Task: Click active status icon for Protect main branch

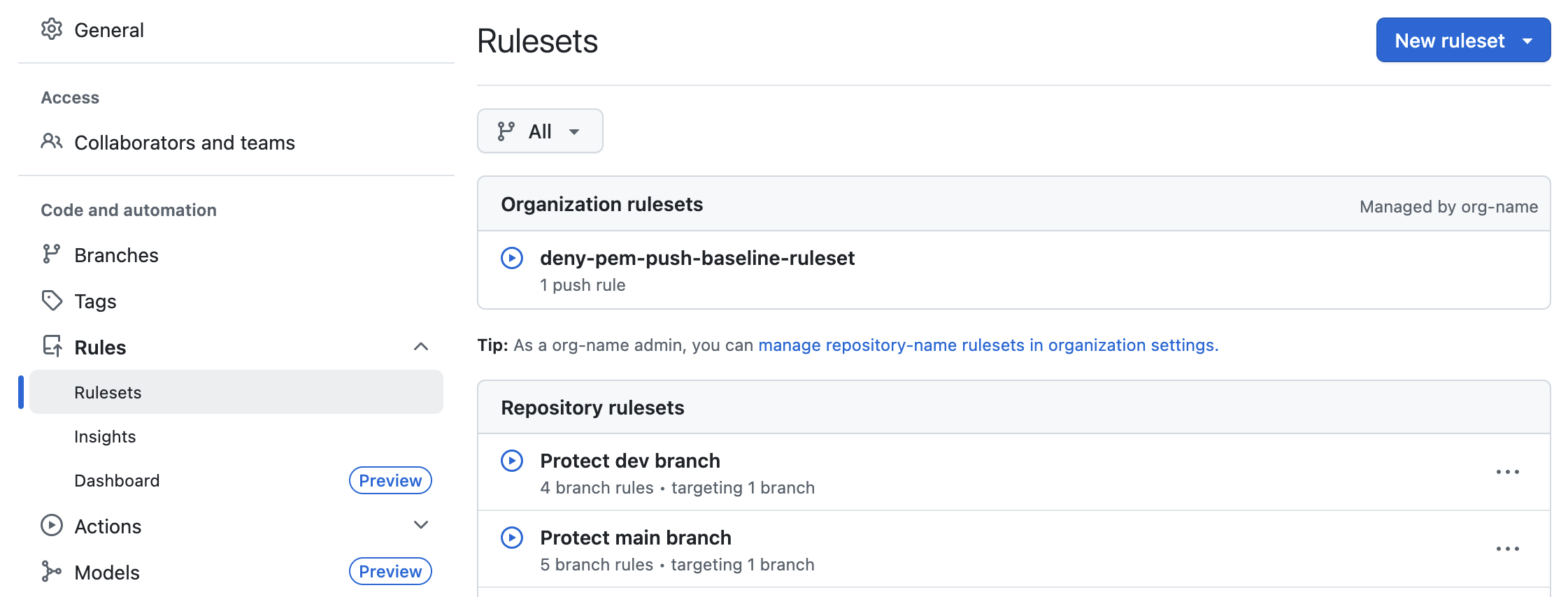Action: pos(512,538)
